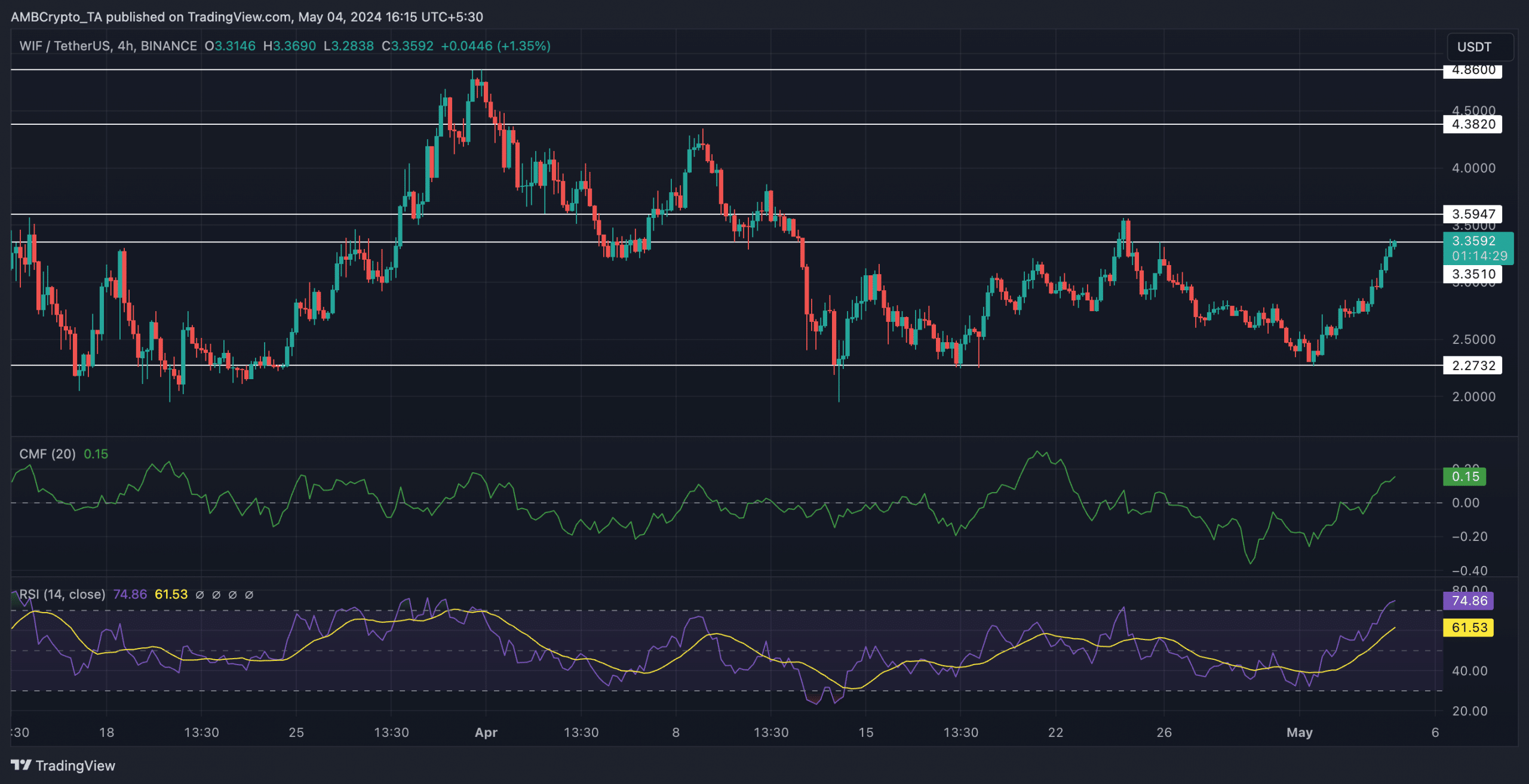Click the May date on time axis
The width and height of the screenshot is (1529, 784).
1299,733
